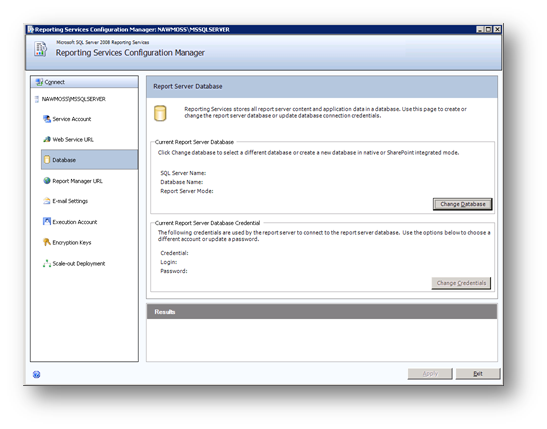The height and width of the screenshot is (429, 547).
Task: Click the Change Credentials button
Action: [461, 283]
